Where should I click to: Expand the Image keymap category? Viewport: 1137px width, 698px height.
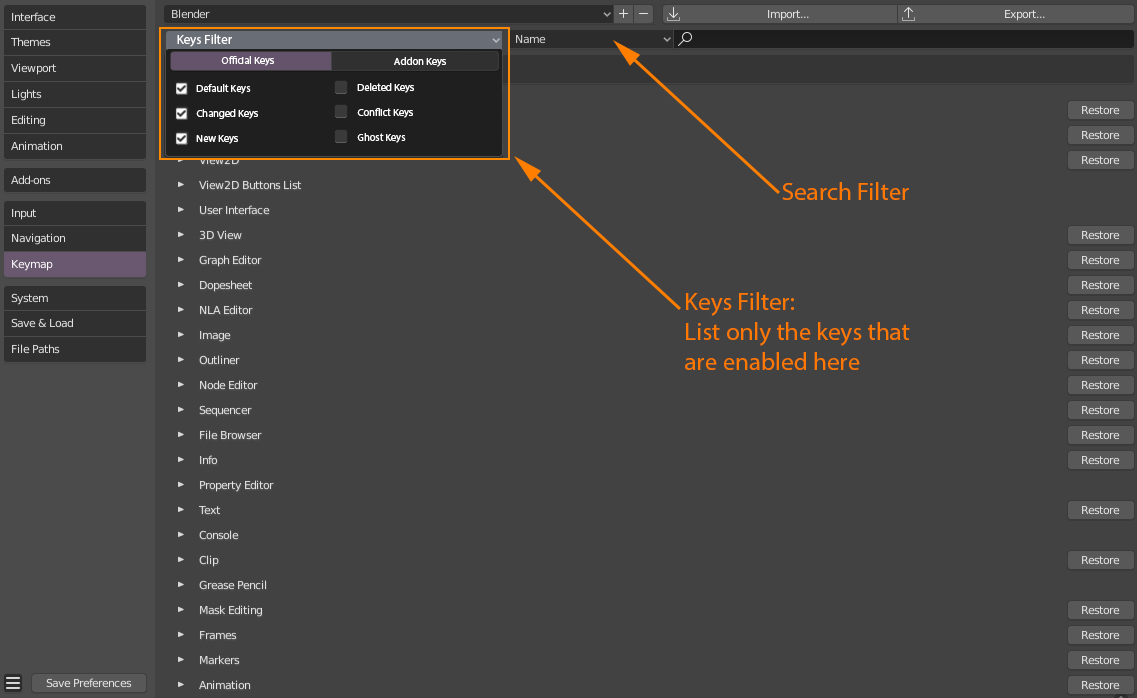pos(181,335)
